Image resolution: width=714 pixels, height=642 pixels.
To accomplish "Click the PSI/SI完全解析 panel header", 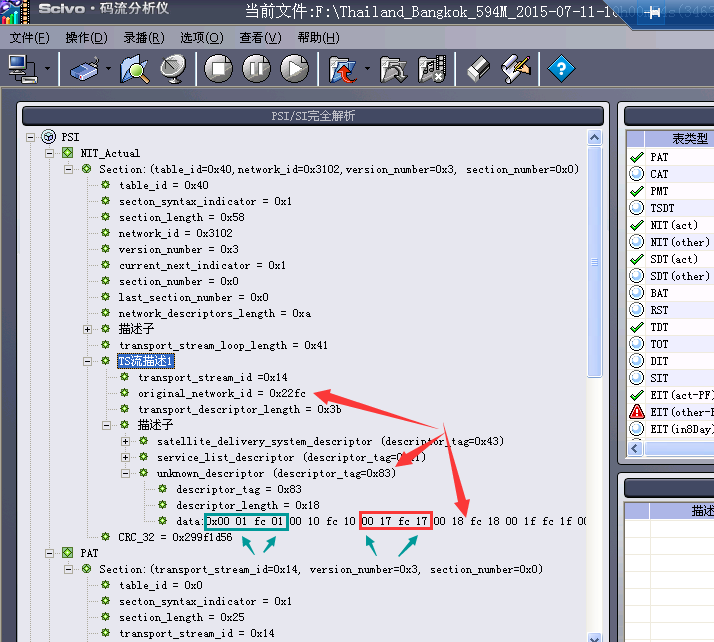I will pyautogui.click(x=313, y=116).
